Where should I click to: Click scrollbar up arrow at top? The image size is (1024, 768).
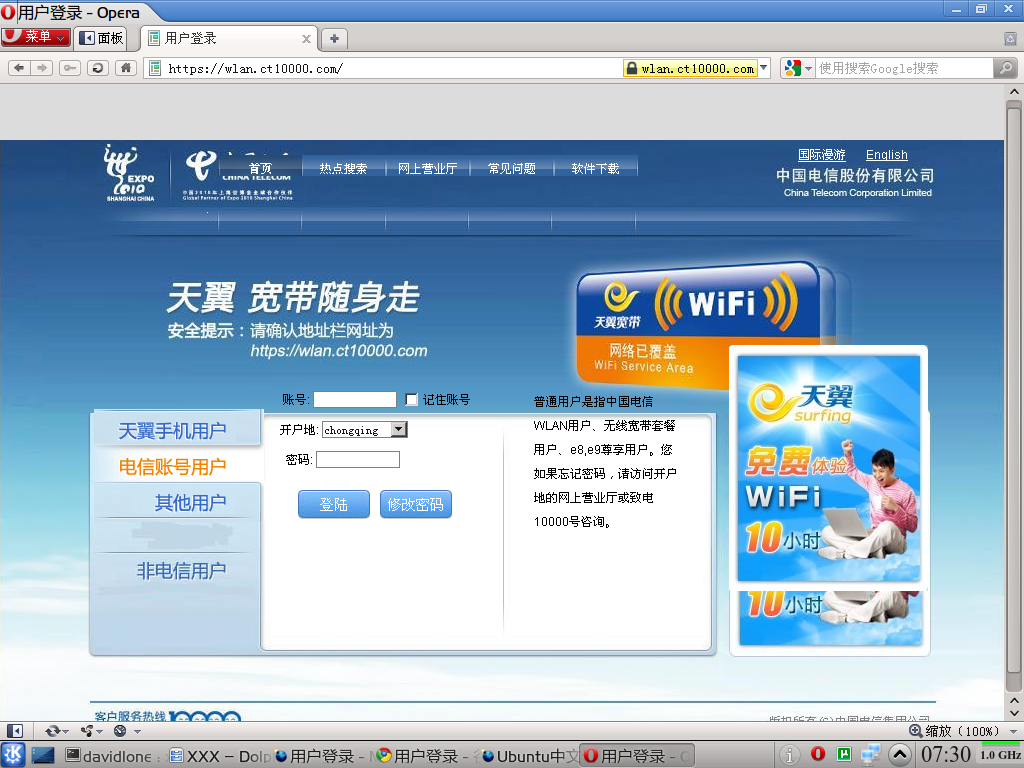[1014, 91]
